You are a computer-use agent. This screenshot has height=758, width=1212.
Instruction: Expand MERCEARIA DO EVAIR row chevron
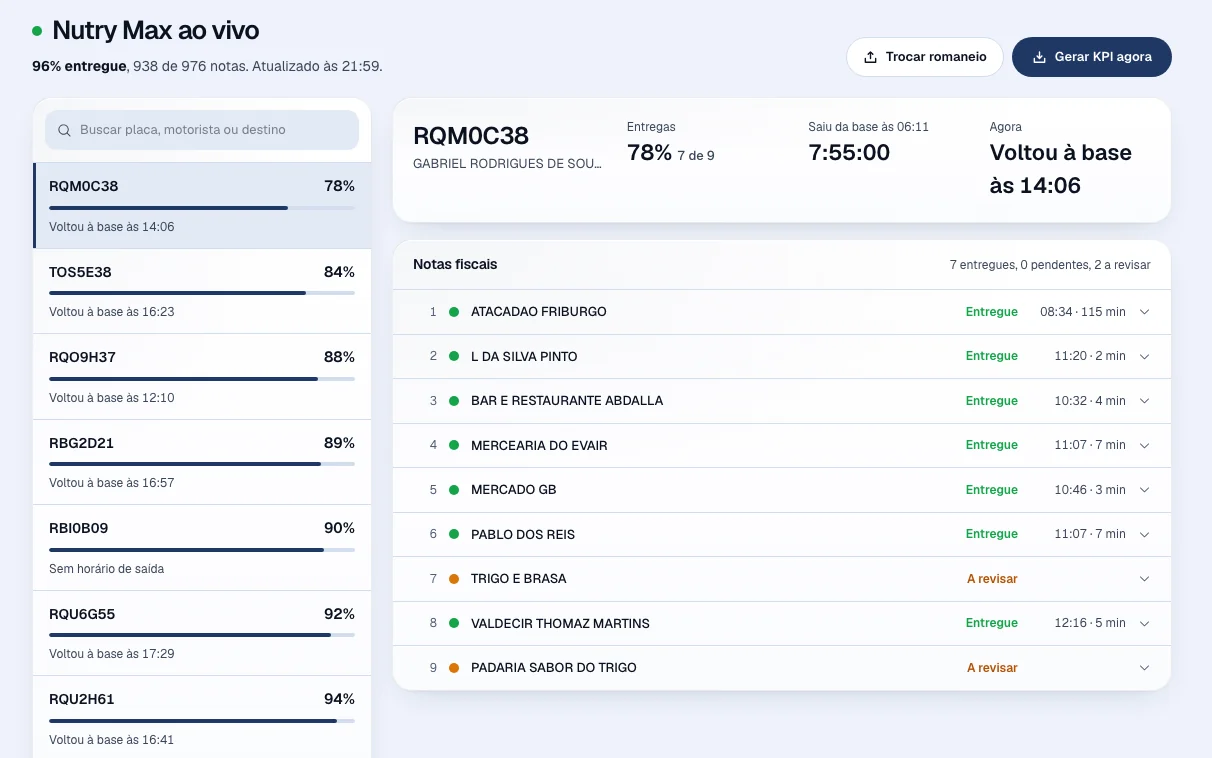(1145, 445)
